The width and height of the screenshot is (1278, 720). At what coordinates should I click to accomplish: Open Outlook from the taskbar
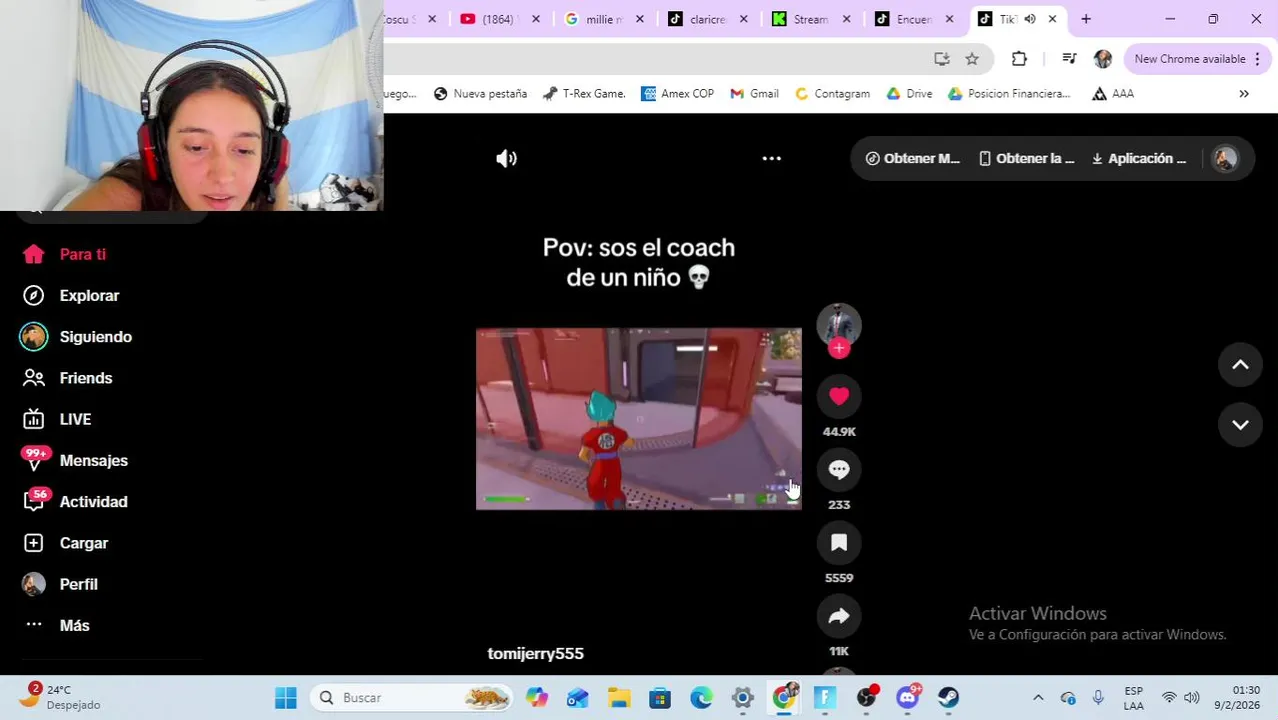coord(578,697)
